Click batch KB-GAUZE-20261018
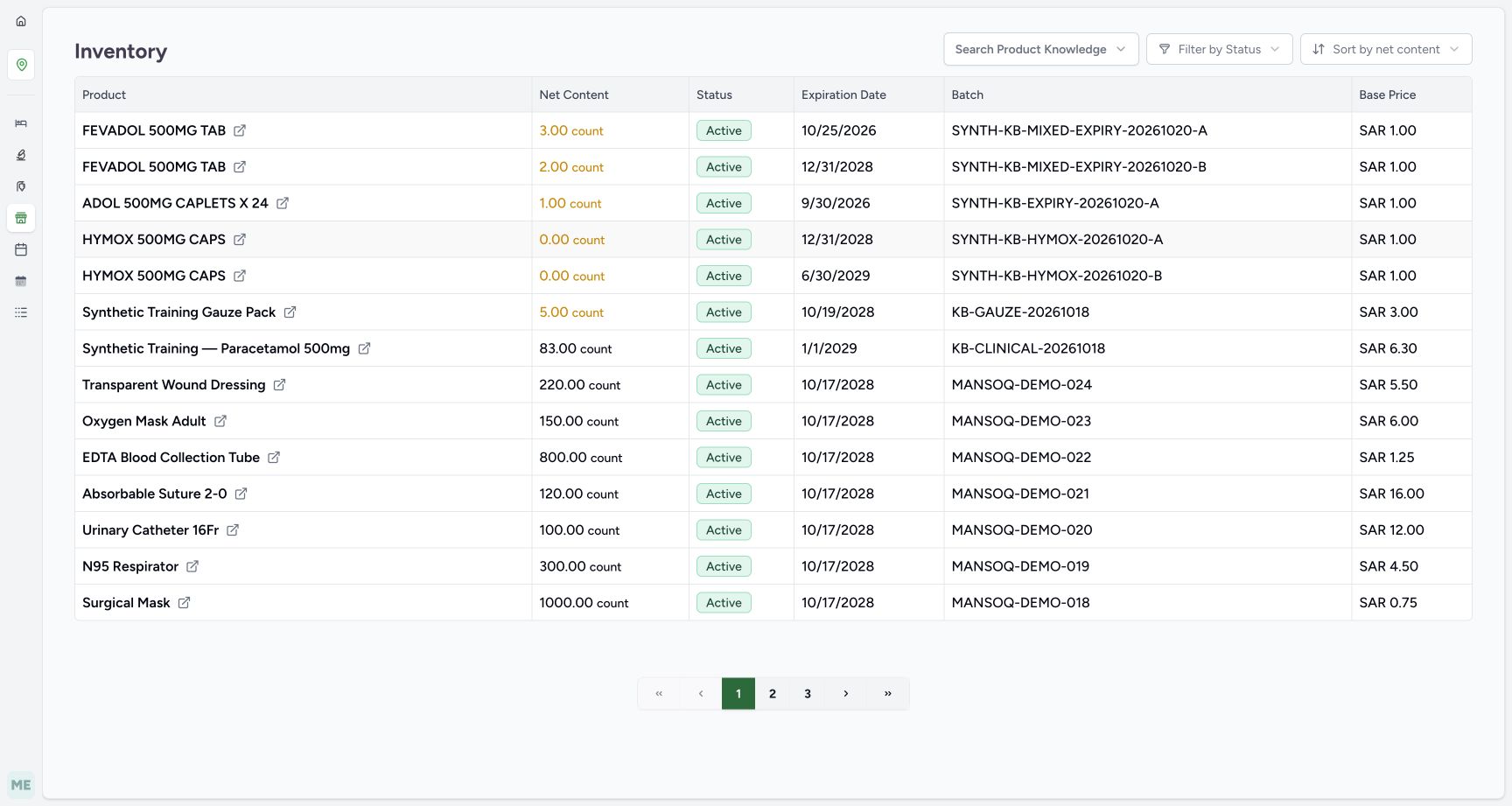The height and width of the screenshot is (806, 1512). 1020,312
